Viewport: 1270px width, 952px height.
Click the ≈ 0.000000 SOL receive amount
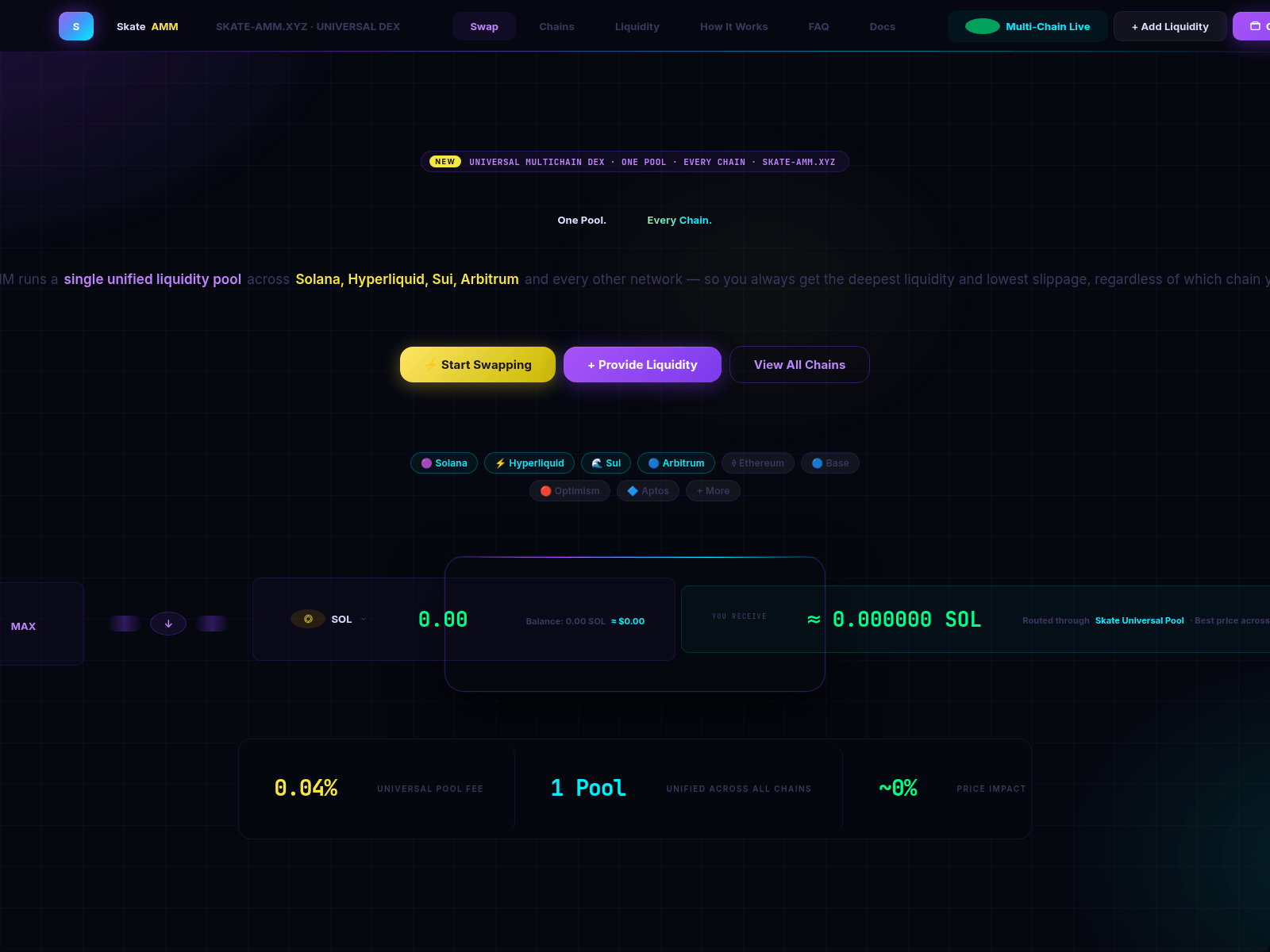click(894, 620)
